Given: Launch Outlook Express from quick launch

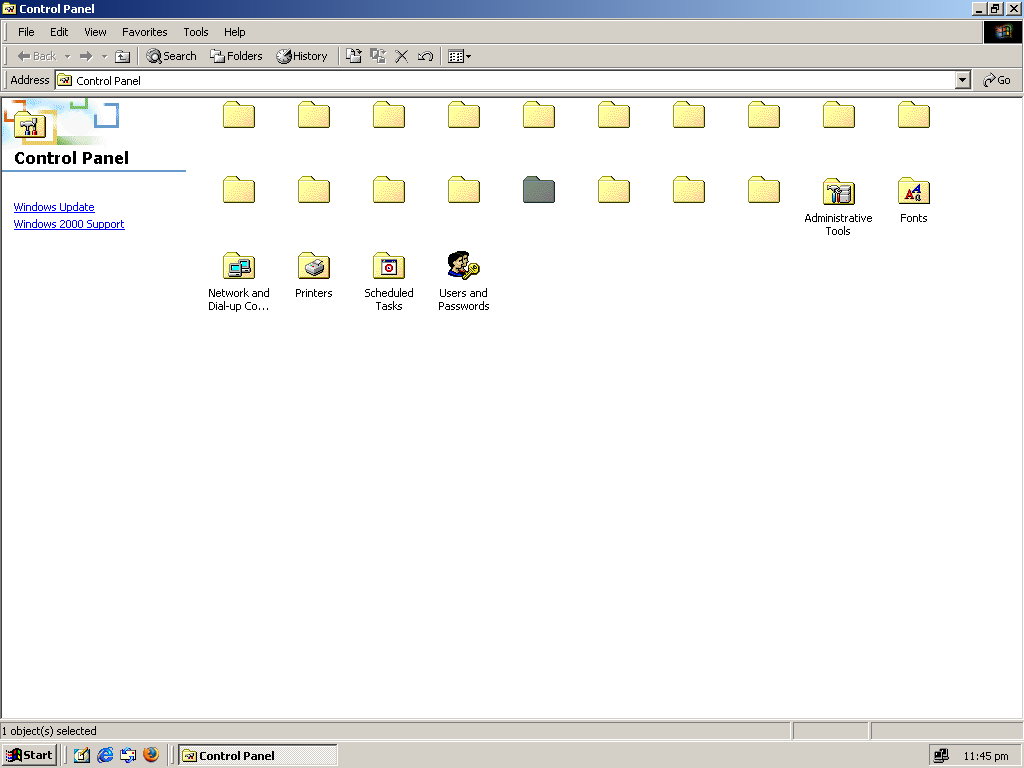Looking at the screenshot, I should (x=128, y=756).
